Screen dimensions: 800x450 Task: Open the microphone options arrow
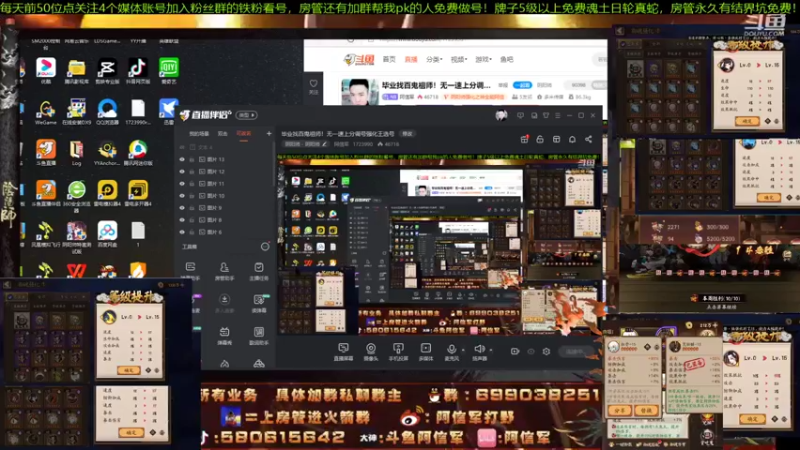pos(463,350)
